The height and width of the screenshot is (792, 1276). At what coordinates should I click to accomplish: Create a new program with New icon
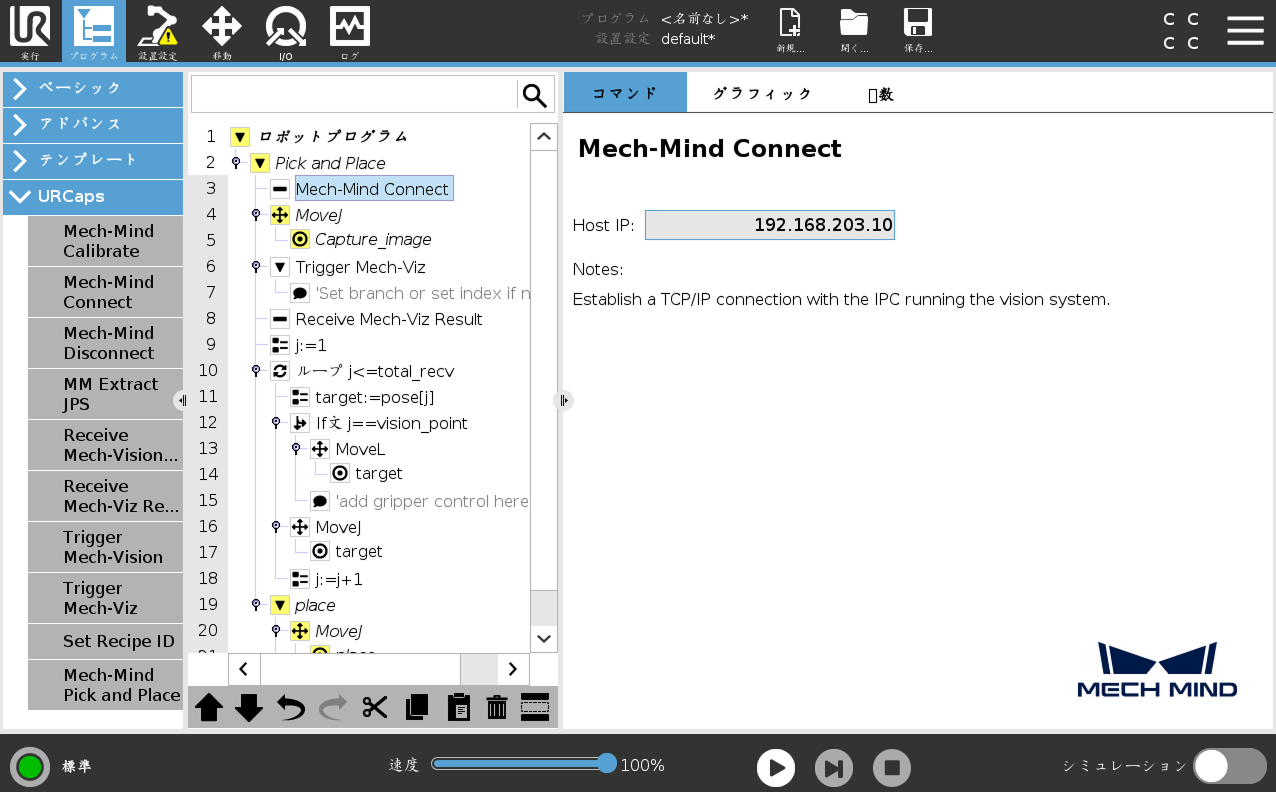click(790, 30)
